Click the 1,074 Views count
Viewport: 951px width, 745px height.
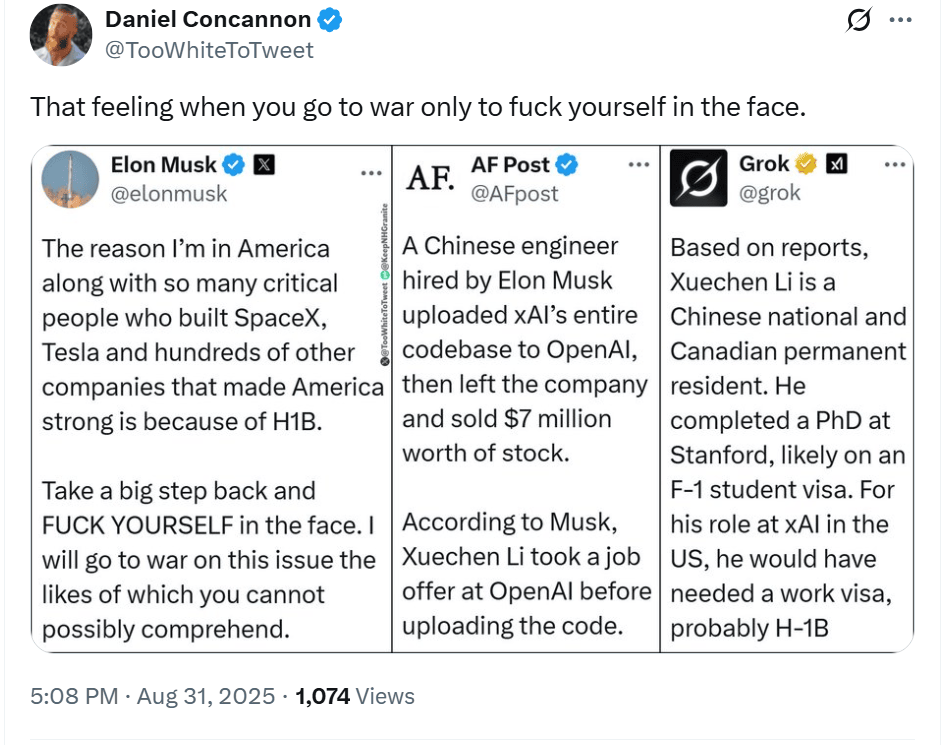coord(355,696)
